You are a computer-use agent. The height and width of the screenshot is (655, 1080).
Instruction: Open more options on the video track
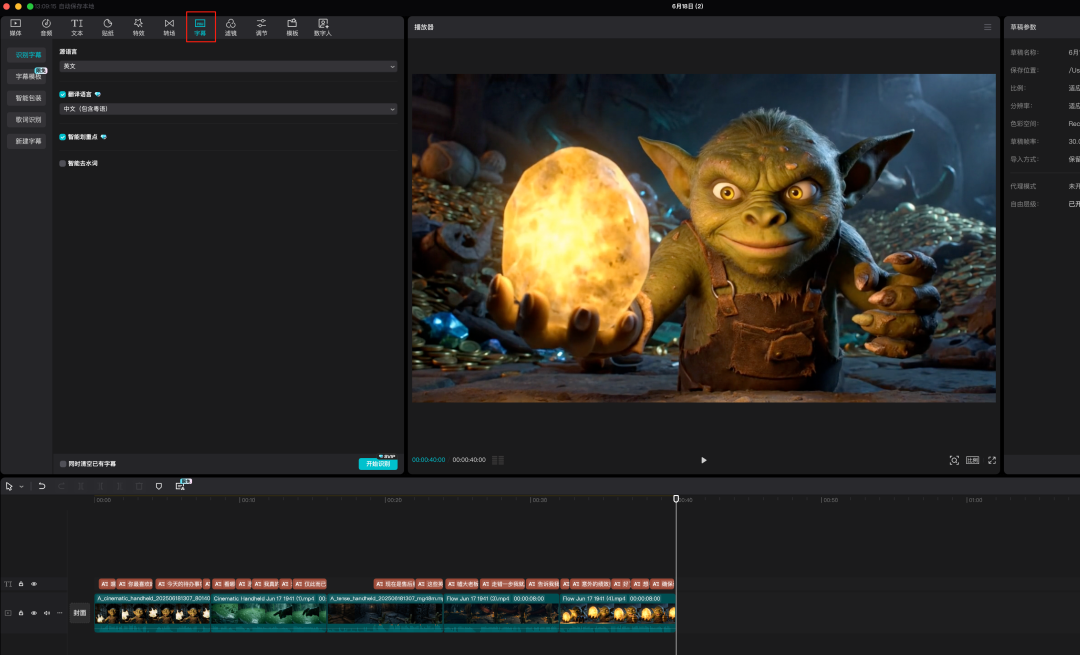[x=60, y=613]
